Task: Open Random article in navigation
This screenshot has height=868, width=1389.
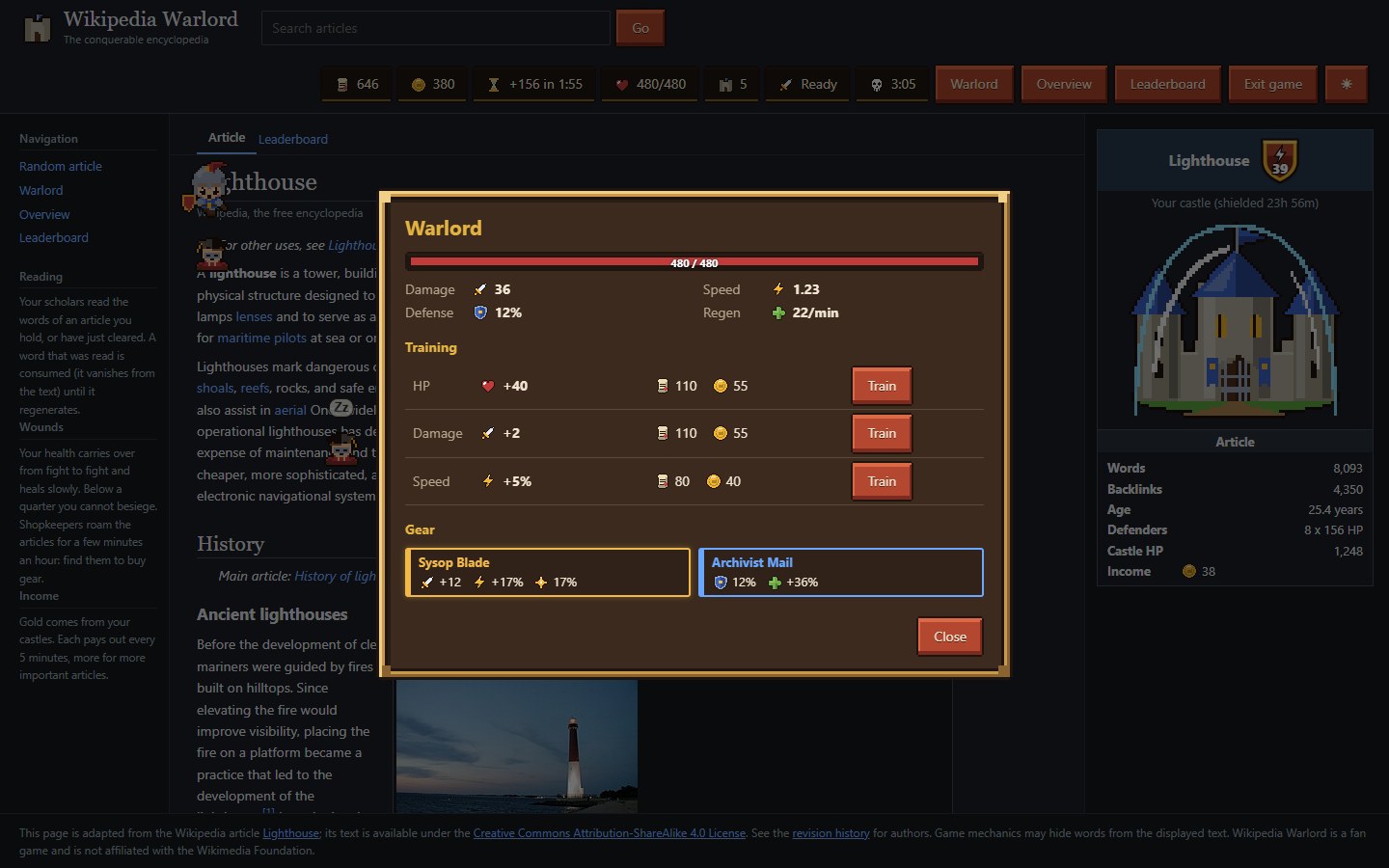Action: 61,166
